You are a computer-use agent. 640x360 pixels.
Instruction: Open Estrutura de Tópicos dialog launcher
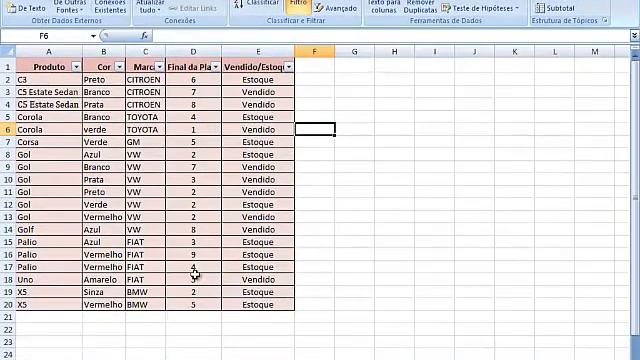coord(604,20)
